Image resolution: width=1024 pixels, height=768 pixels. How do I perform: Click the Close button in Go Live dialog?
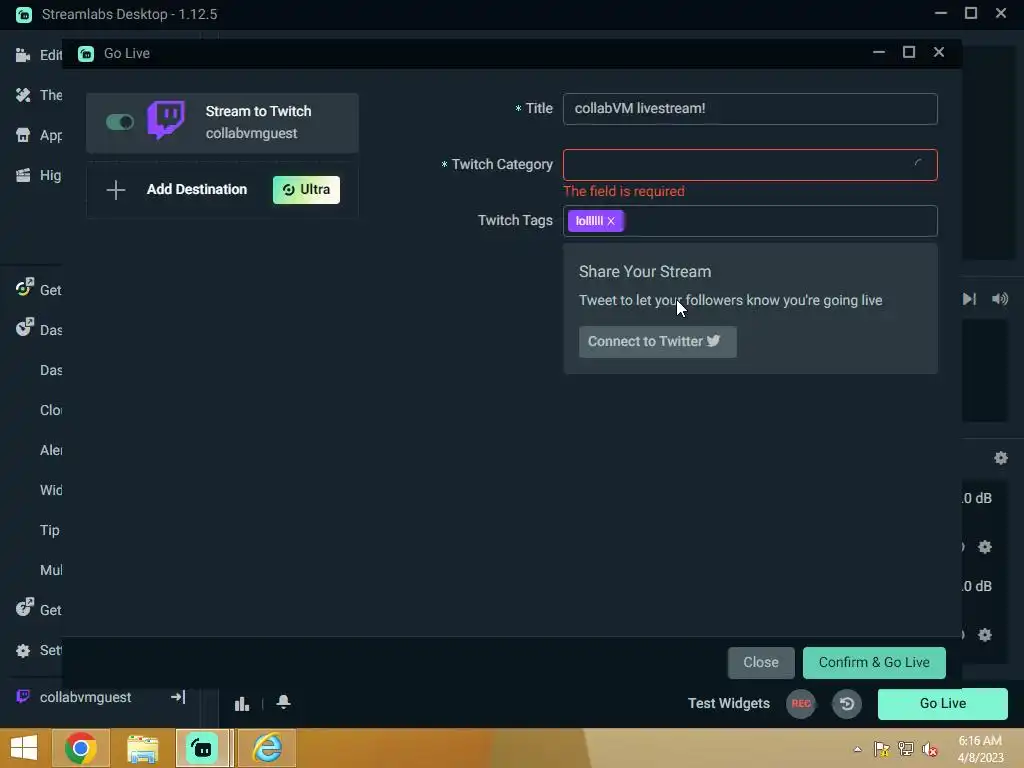tap(761, 662)
